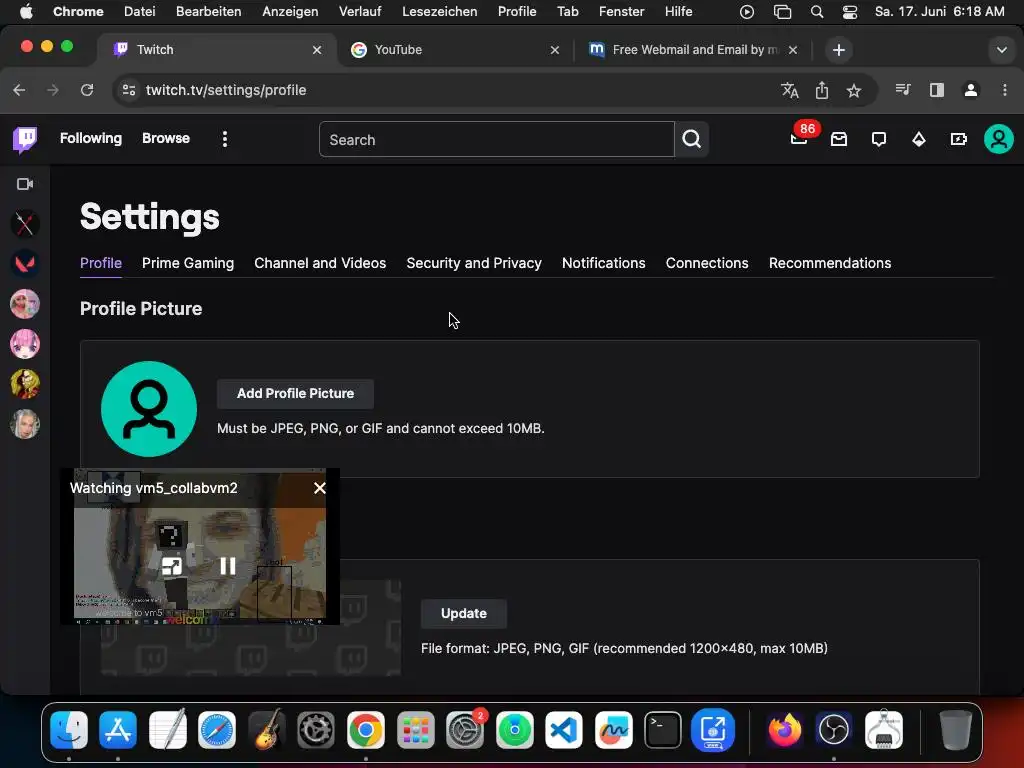1024x768 pixels.
Task: Go to Browse page
Action: [x=166, y=138]
